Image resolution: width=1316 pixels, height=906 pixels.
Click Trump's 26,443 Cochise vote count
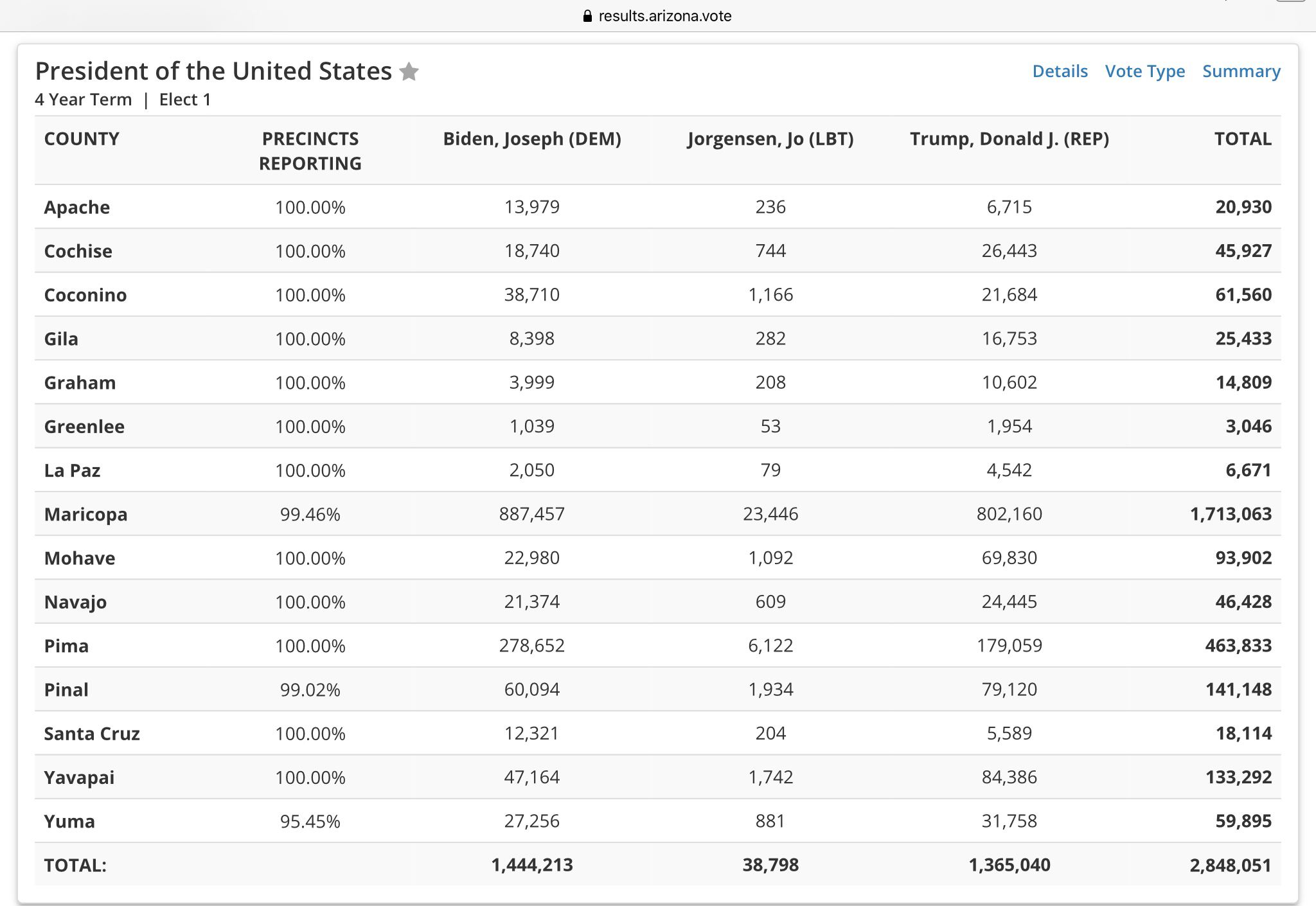pyautogui.click(x=1009, y=251)
